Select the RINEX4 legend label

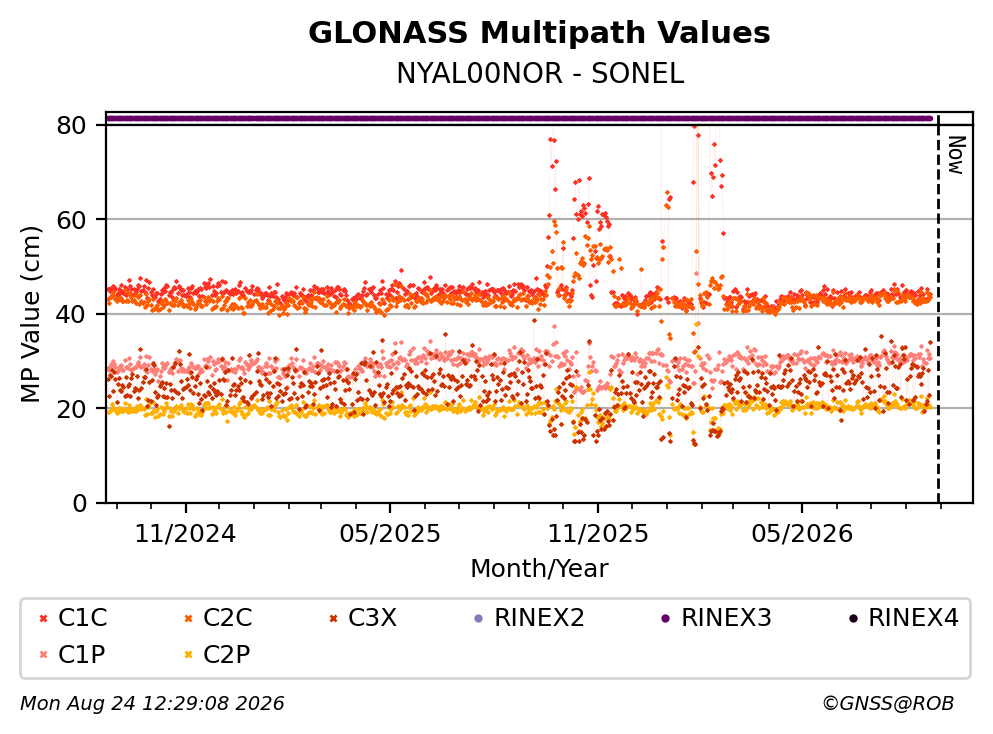[913, 618]
